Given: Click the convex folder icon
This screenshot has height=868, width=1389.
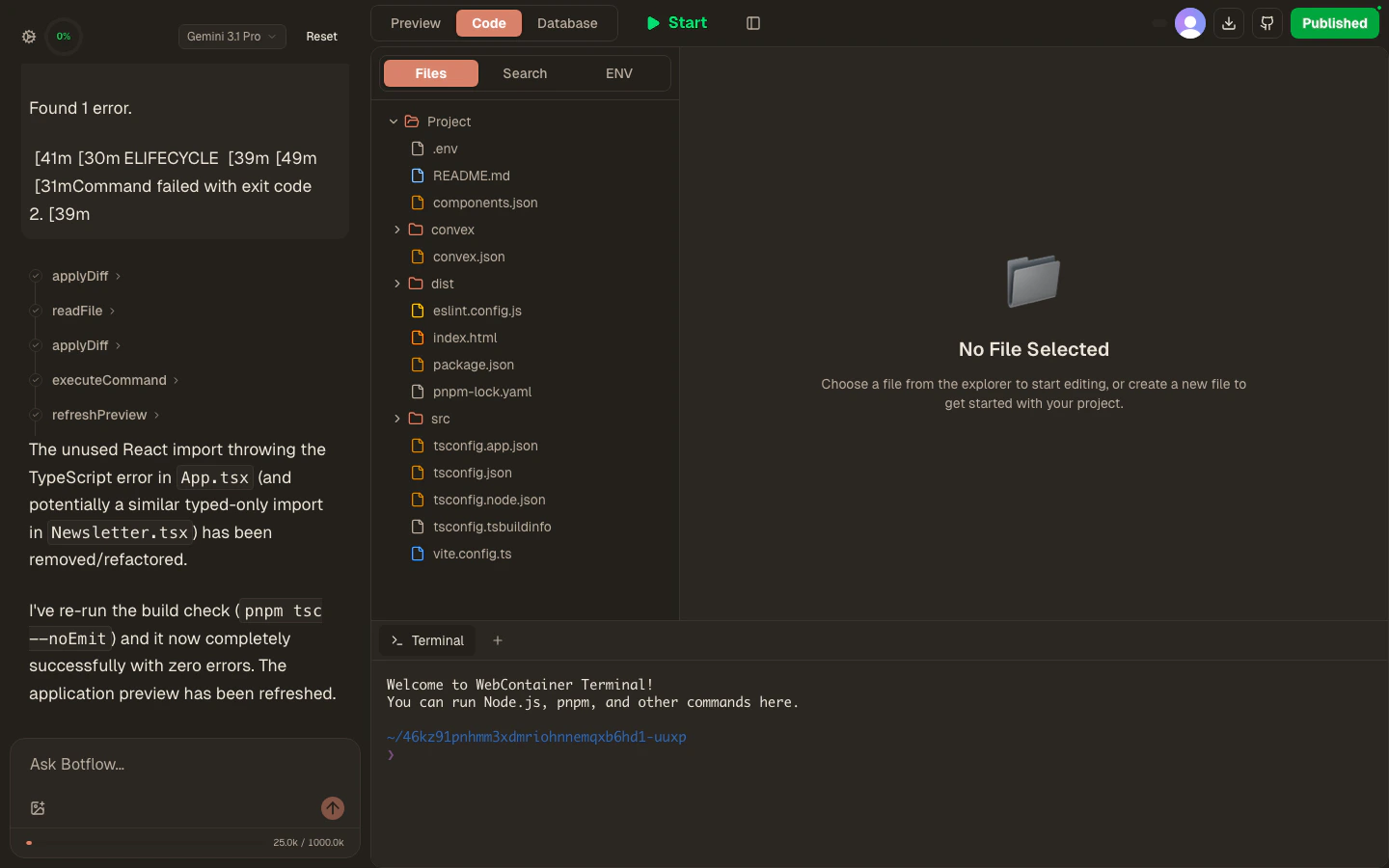Looking at the screenshot, I should click(x=416, y=230).
